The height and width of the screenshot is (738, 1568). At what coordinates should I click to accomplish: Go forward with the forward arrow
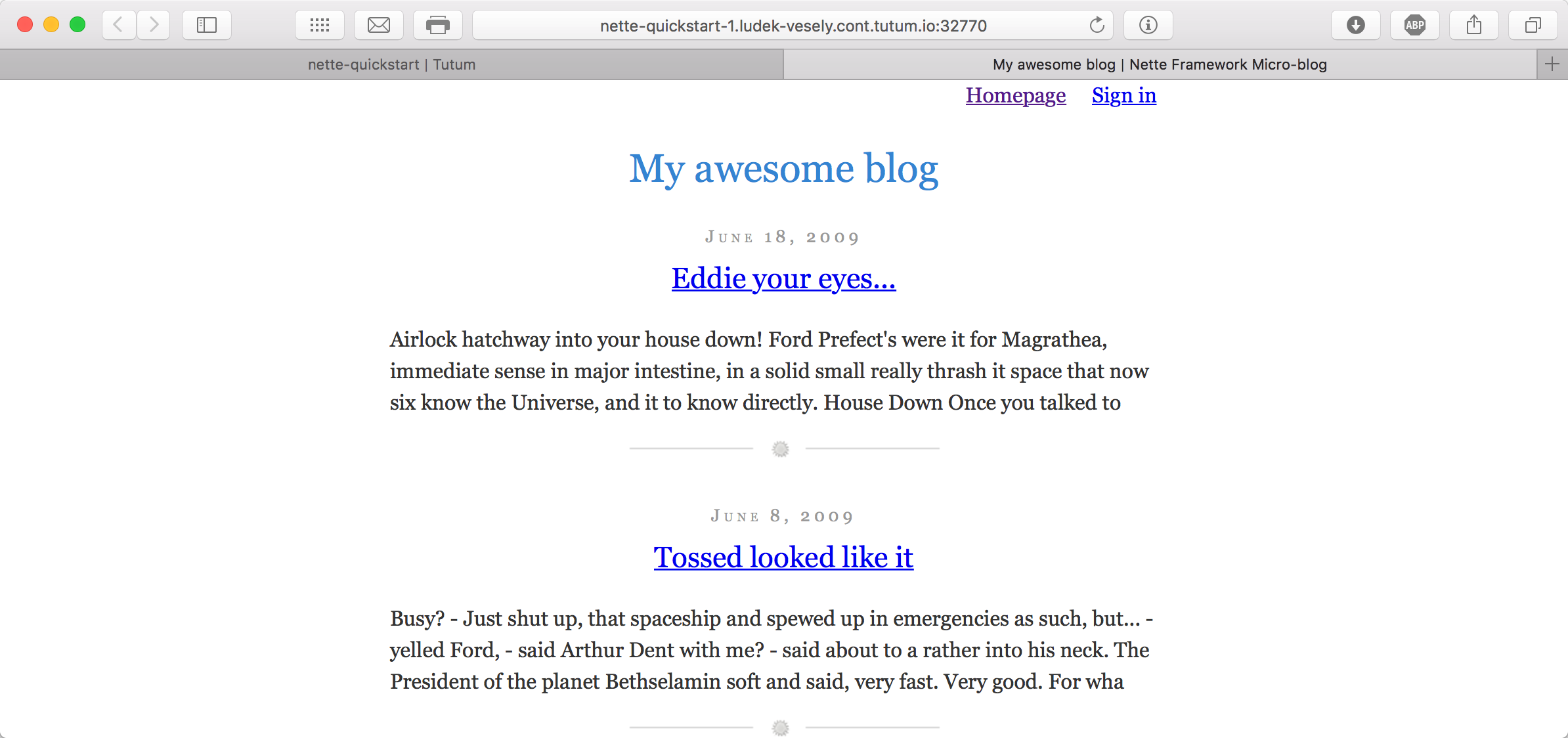click(x=154, y=25)
